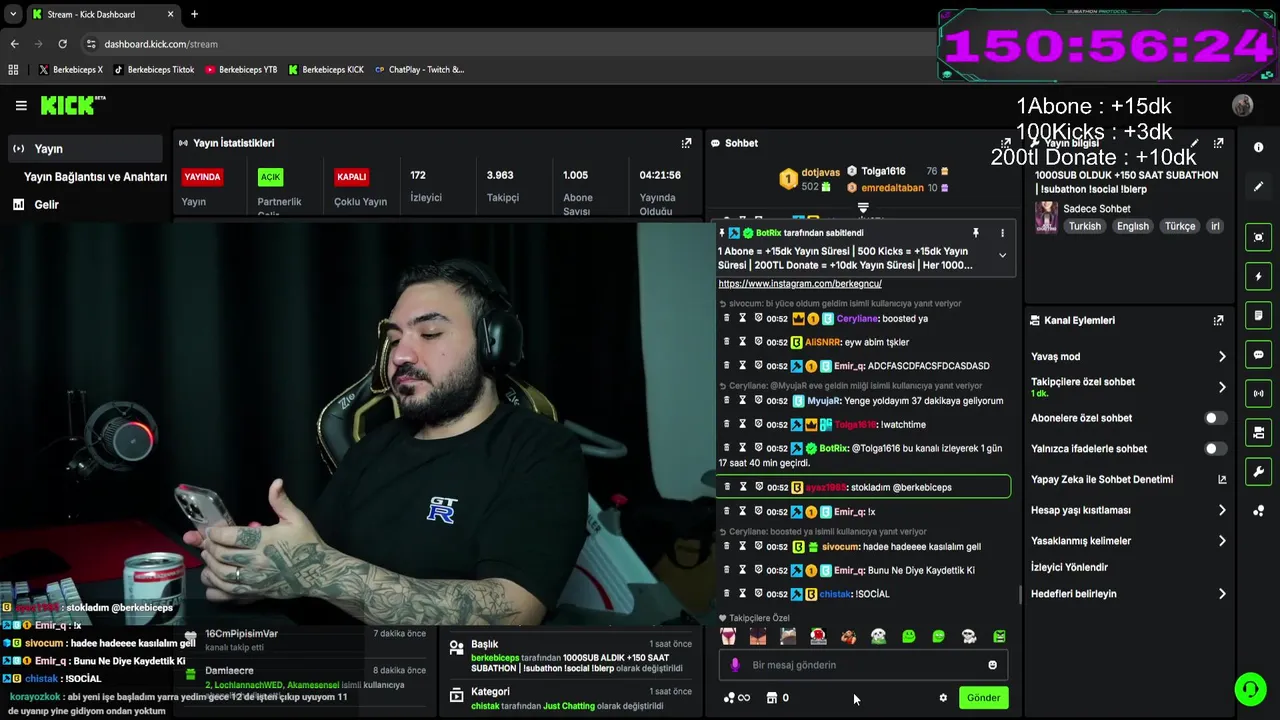Edit stream info with the Yayın bilgisi pencil

pyautogui.click(x=1194, y=143)
